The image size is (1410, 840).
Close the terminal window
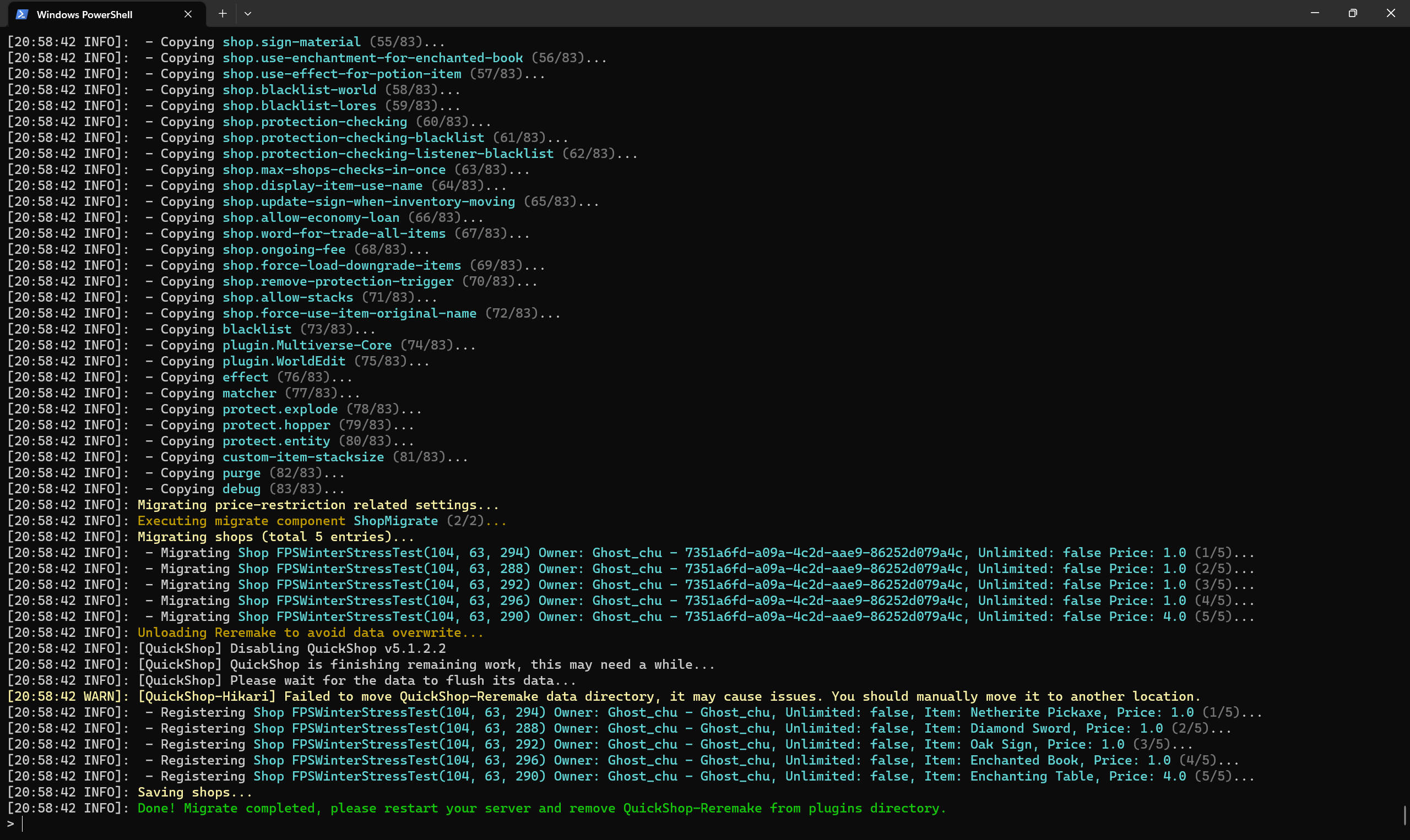(1391, 13)
